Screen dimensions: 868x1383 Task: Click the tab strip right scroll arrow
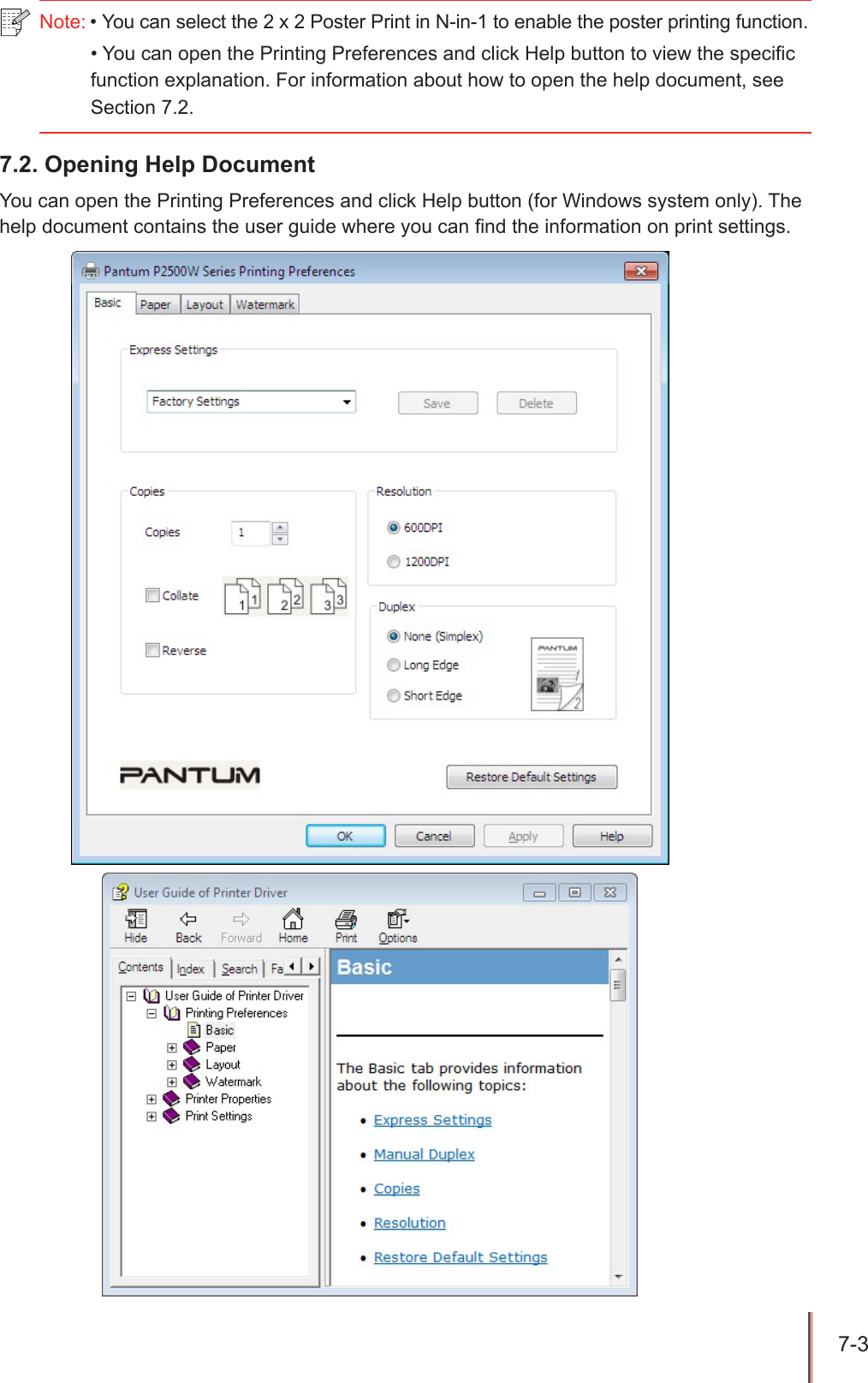pyautogui.click(x=312, y=966)
